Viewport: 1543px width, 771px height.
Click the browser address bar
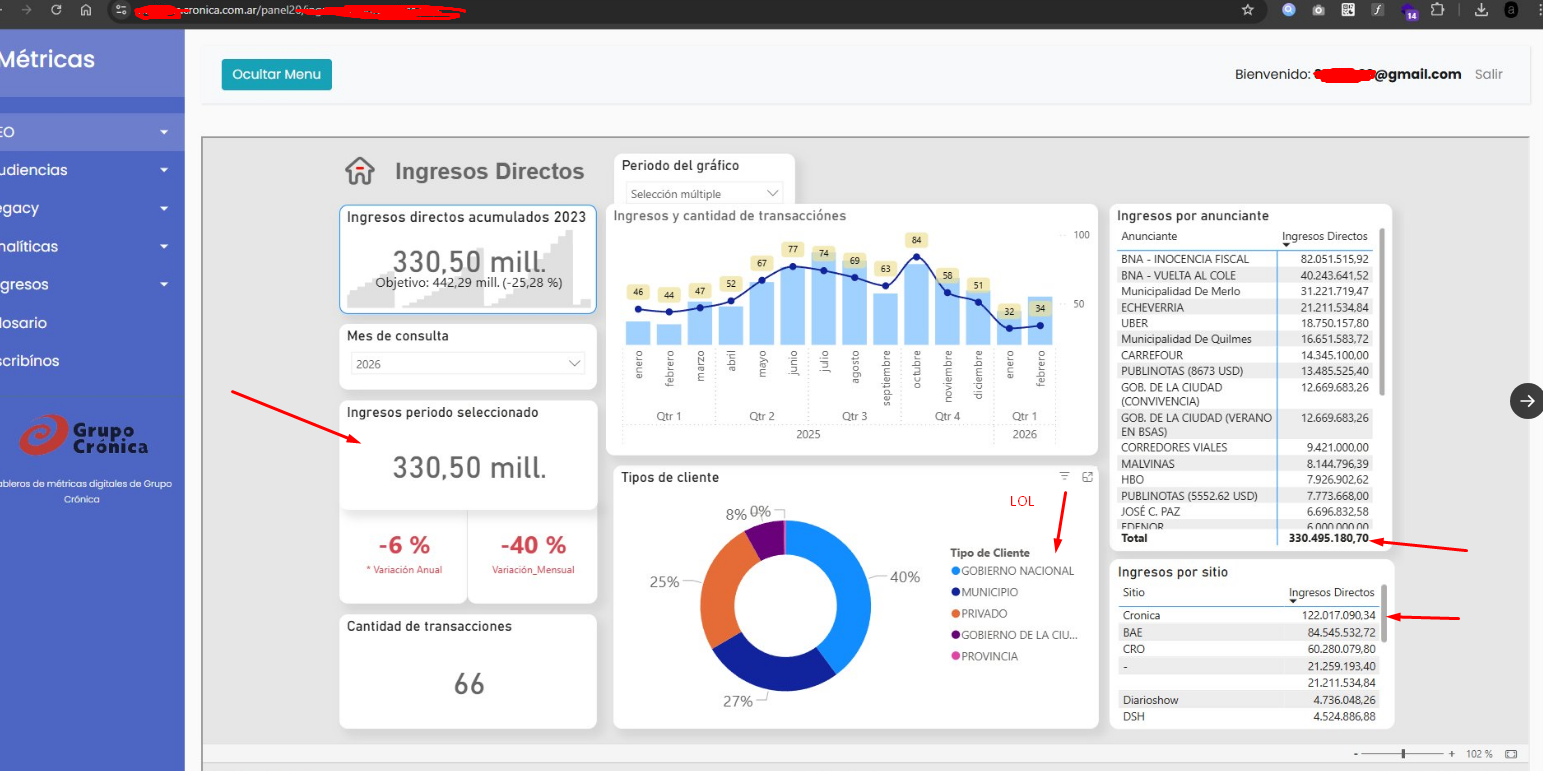coord(680,10)
